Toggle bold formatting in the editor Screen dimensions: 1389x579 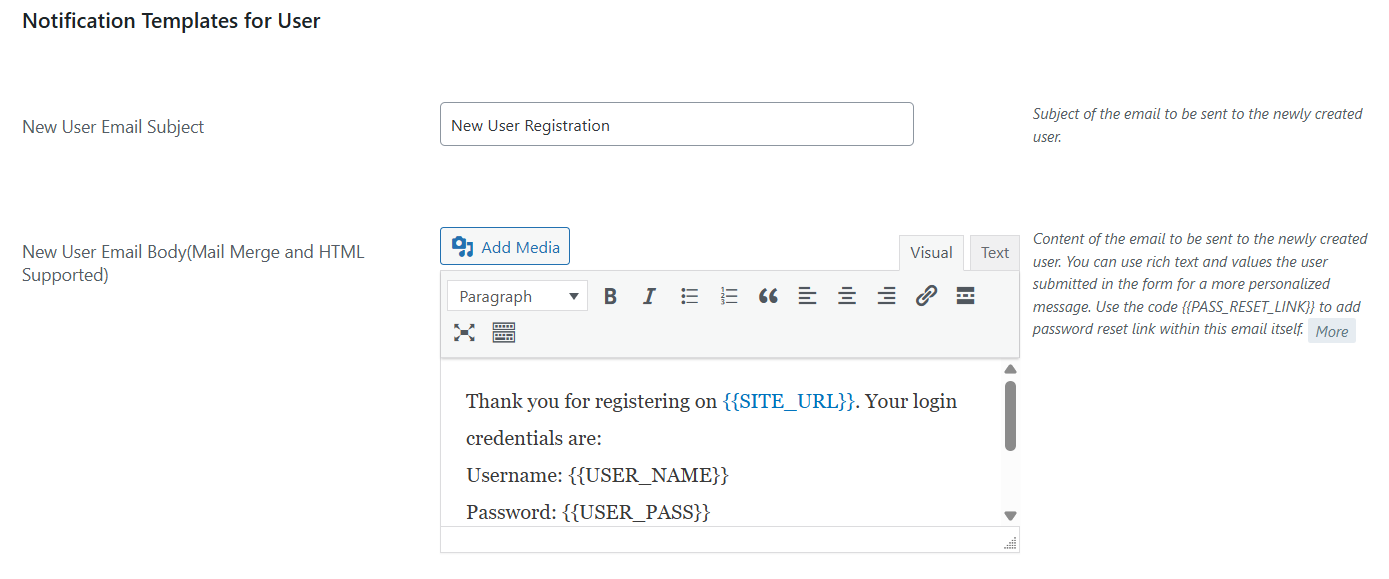pos(610,296)
